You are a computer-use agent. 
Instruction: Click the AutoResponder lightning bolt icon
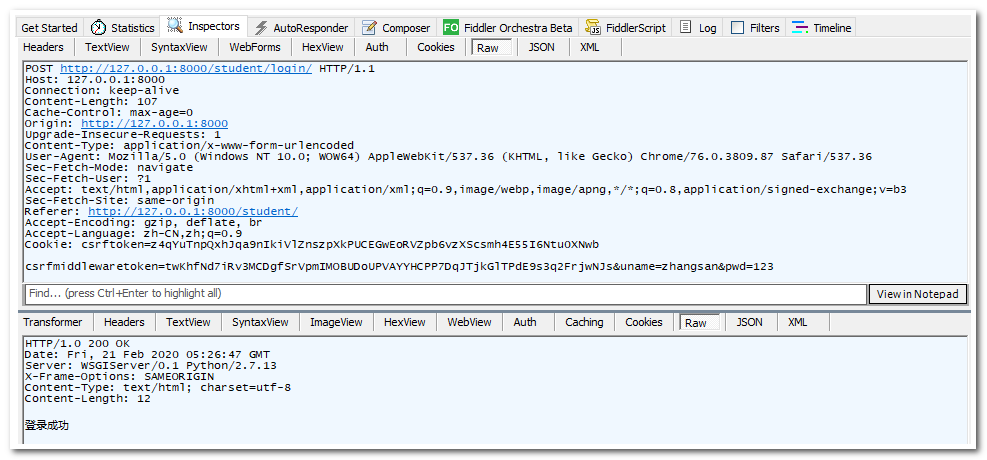point(261,28)
